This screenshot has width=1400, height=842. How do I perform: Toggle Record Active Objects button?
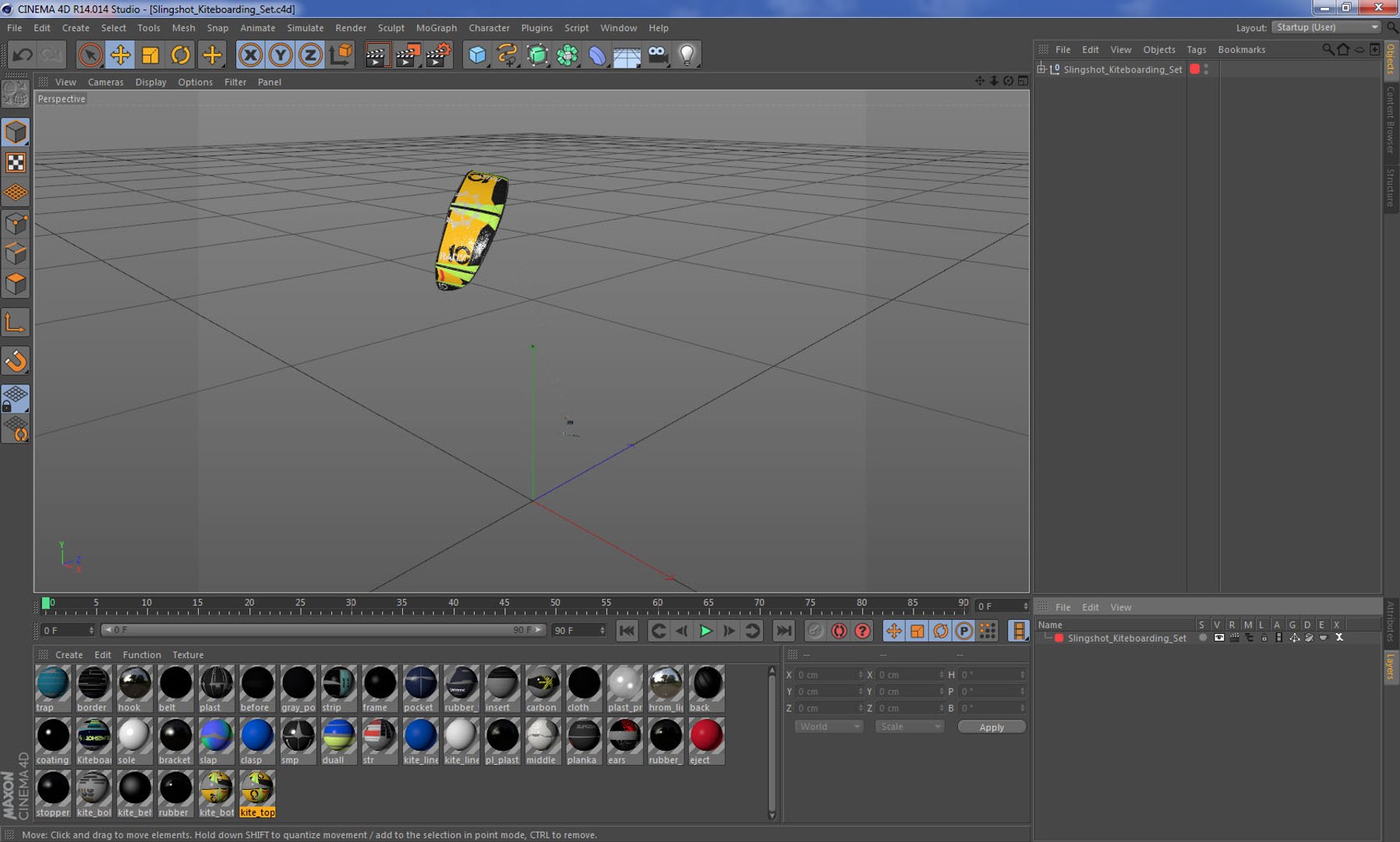815,631
